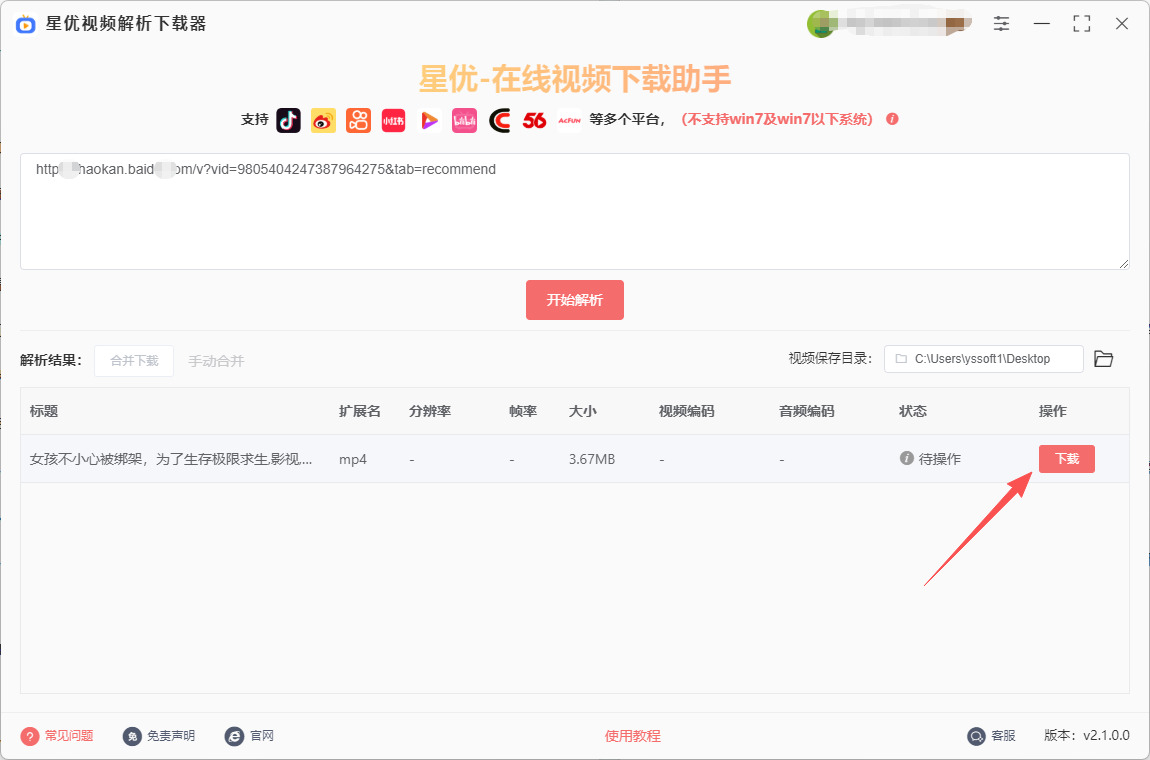Click the red info icon beside win7 notice
The image size is (1150, 760).
892,119
